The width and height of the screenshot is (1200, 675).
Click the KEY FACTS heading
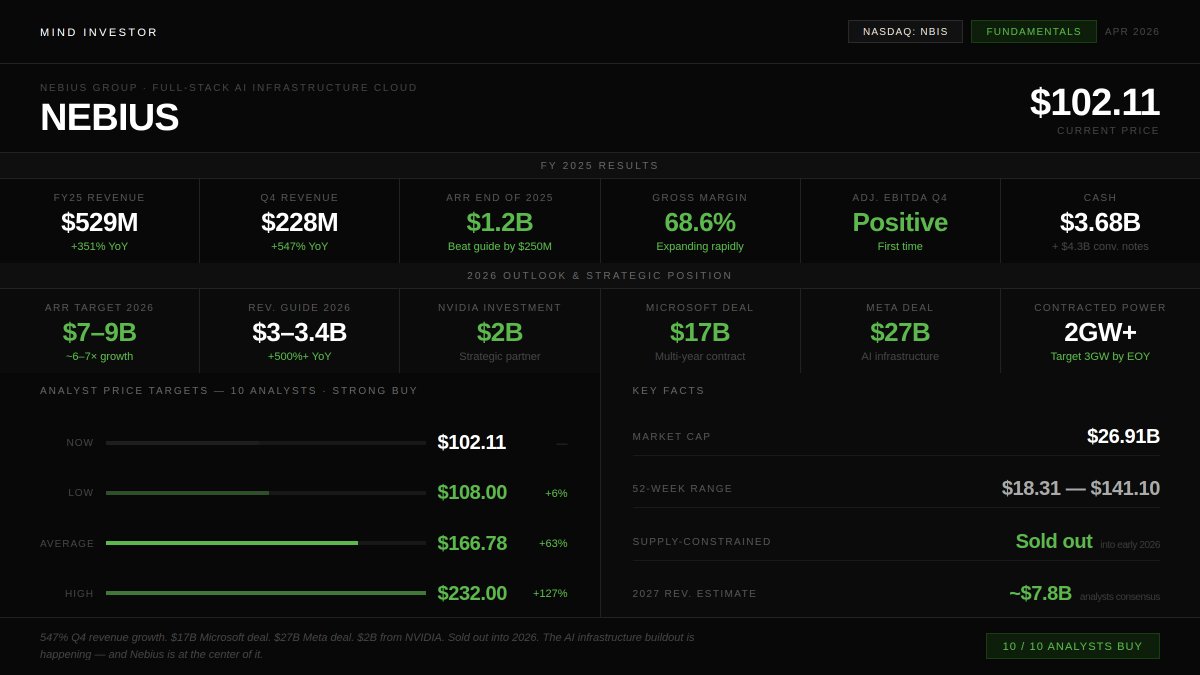669,391
